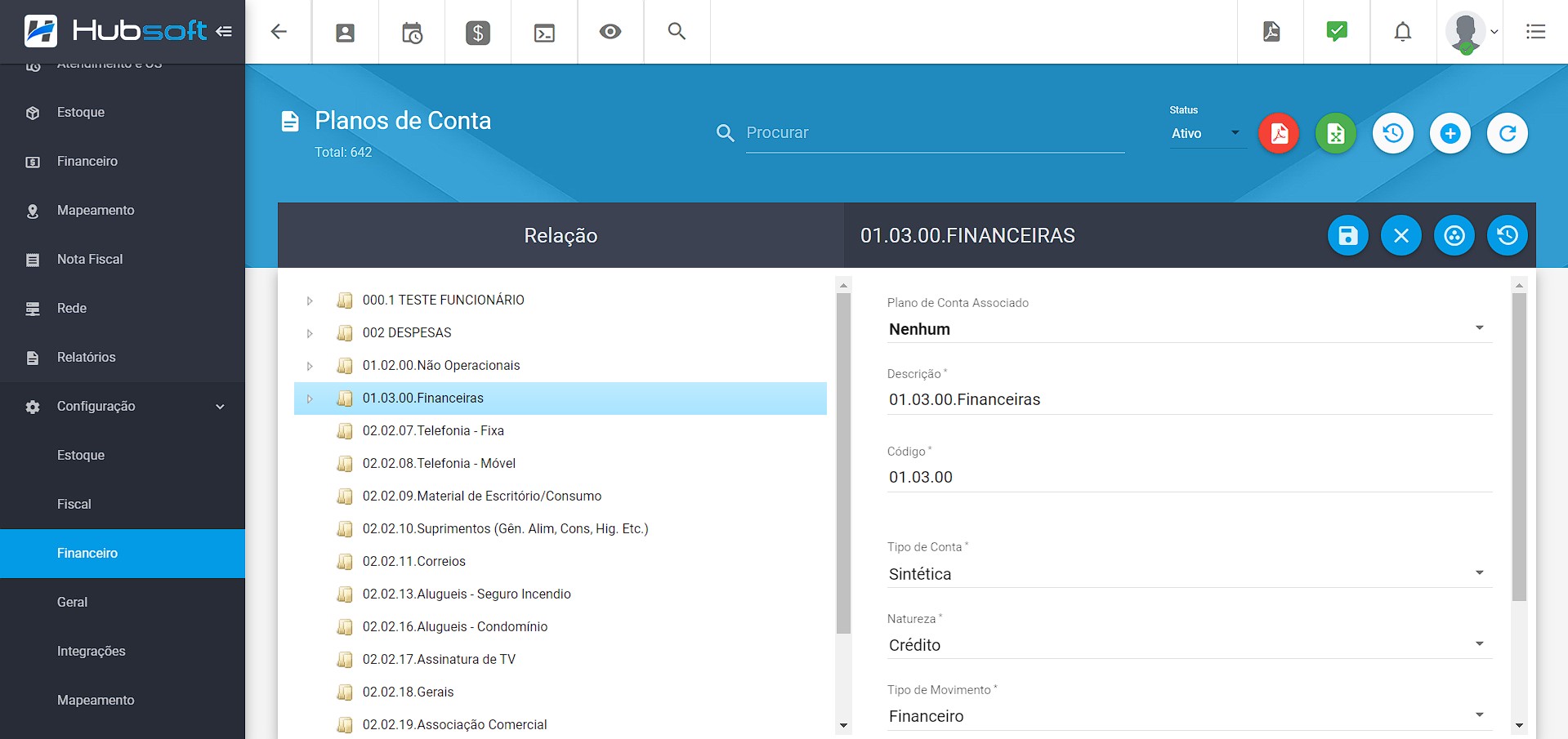This screenshot has height=739, width=1568.
Task: Close the 01.03.00.FINANCEIRAS edit panel
Action: click(1401, 236)
